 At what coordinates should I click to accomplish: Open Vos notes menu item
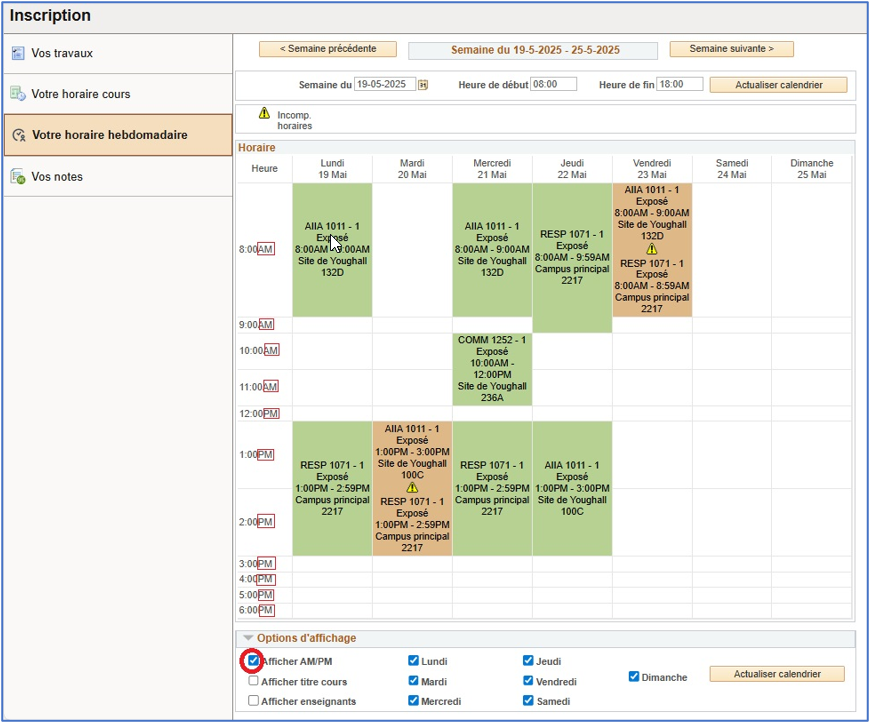[x=57, y=177]
